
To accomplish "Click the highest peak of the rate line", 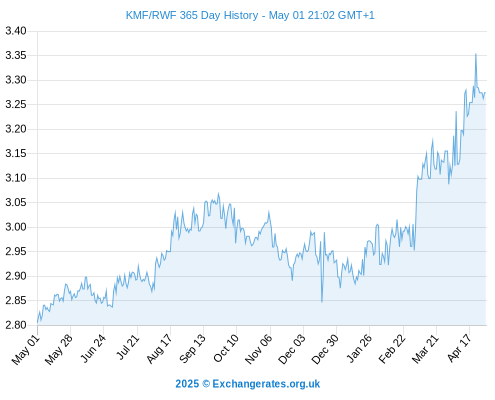I will click(x=476, y=54).
